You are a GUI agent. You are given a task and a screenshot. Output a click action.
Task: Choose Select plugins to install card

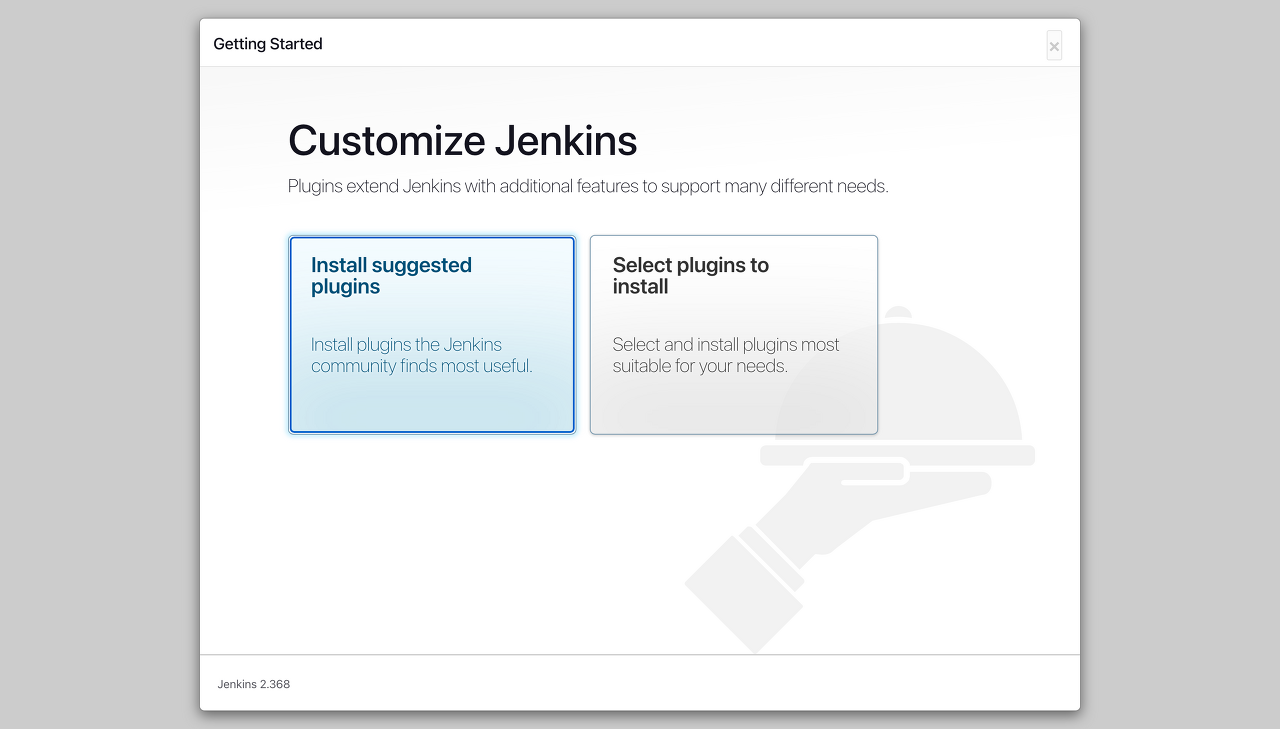point(734,335)
